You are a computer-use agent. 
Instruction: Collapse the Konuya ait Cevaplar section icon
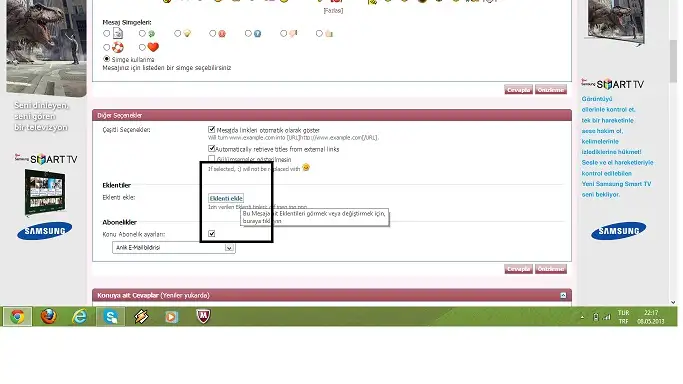click(563, 295)
